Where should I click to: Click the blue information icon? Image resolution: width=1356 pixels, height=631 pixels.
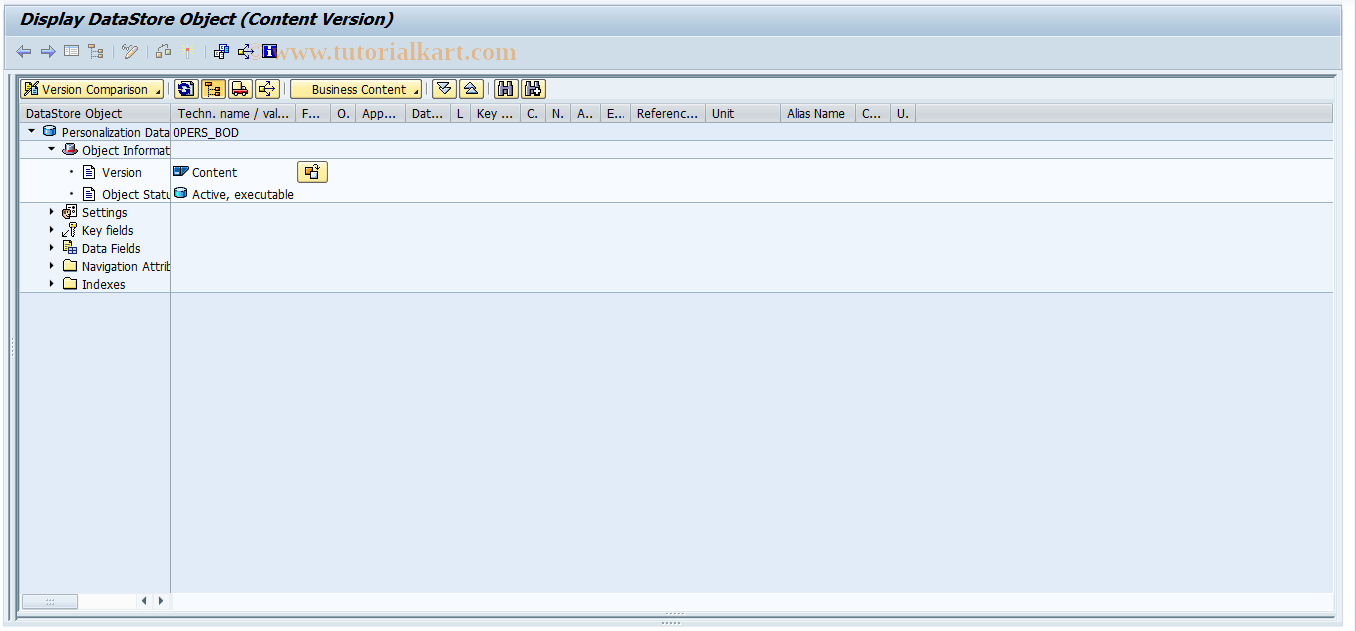click(269, 52)
